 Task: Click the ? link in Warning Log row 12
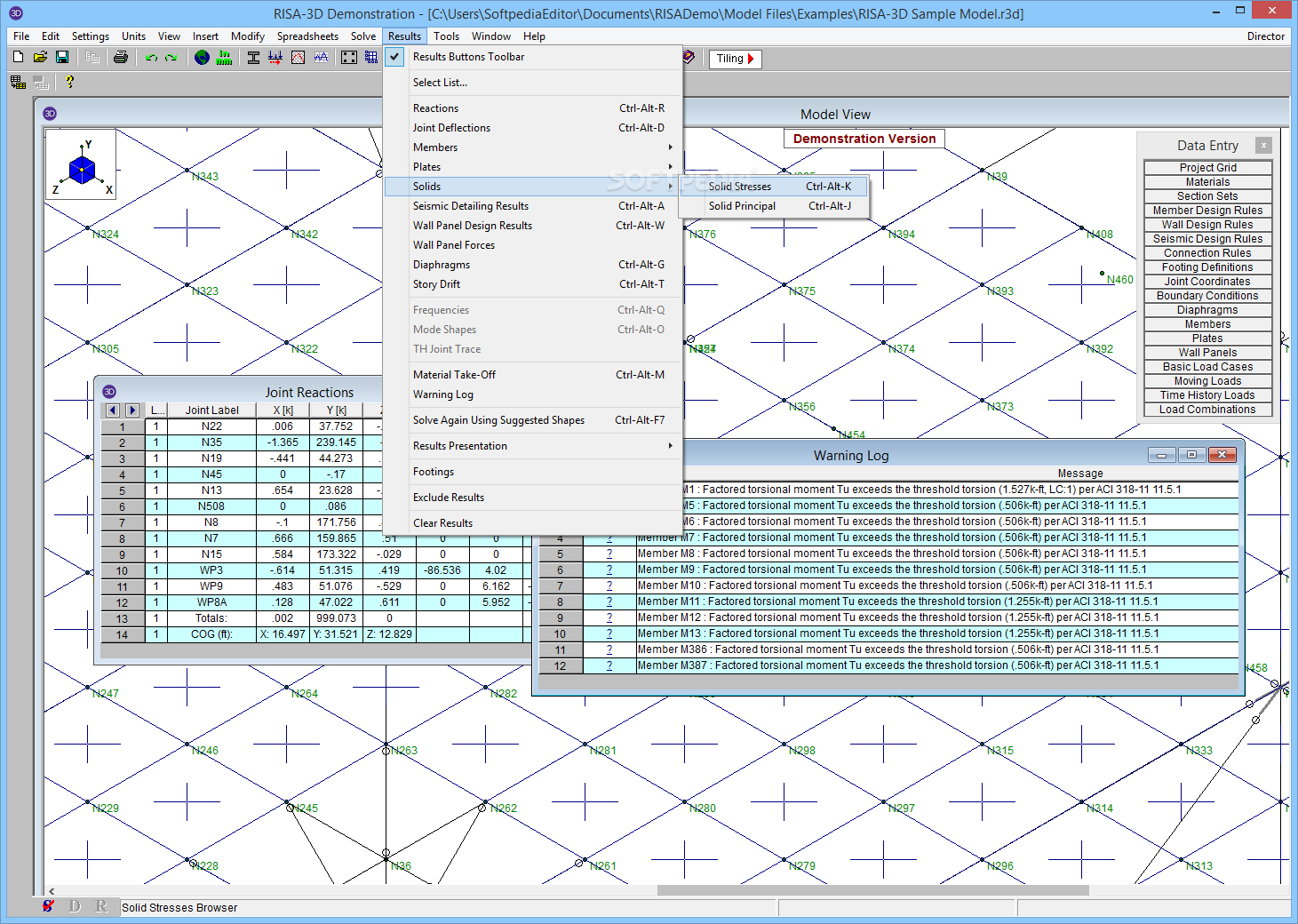click(609, 665)
